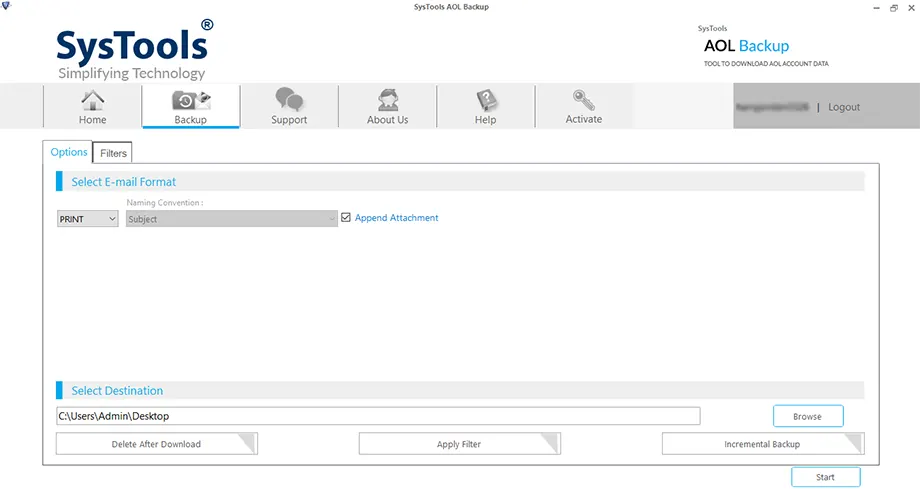Click the SysTools app icon in title bar
The image size is (920, 489).
pyautogui.click(x=6, y=6)
